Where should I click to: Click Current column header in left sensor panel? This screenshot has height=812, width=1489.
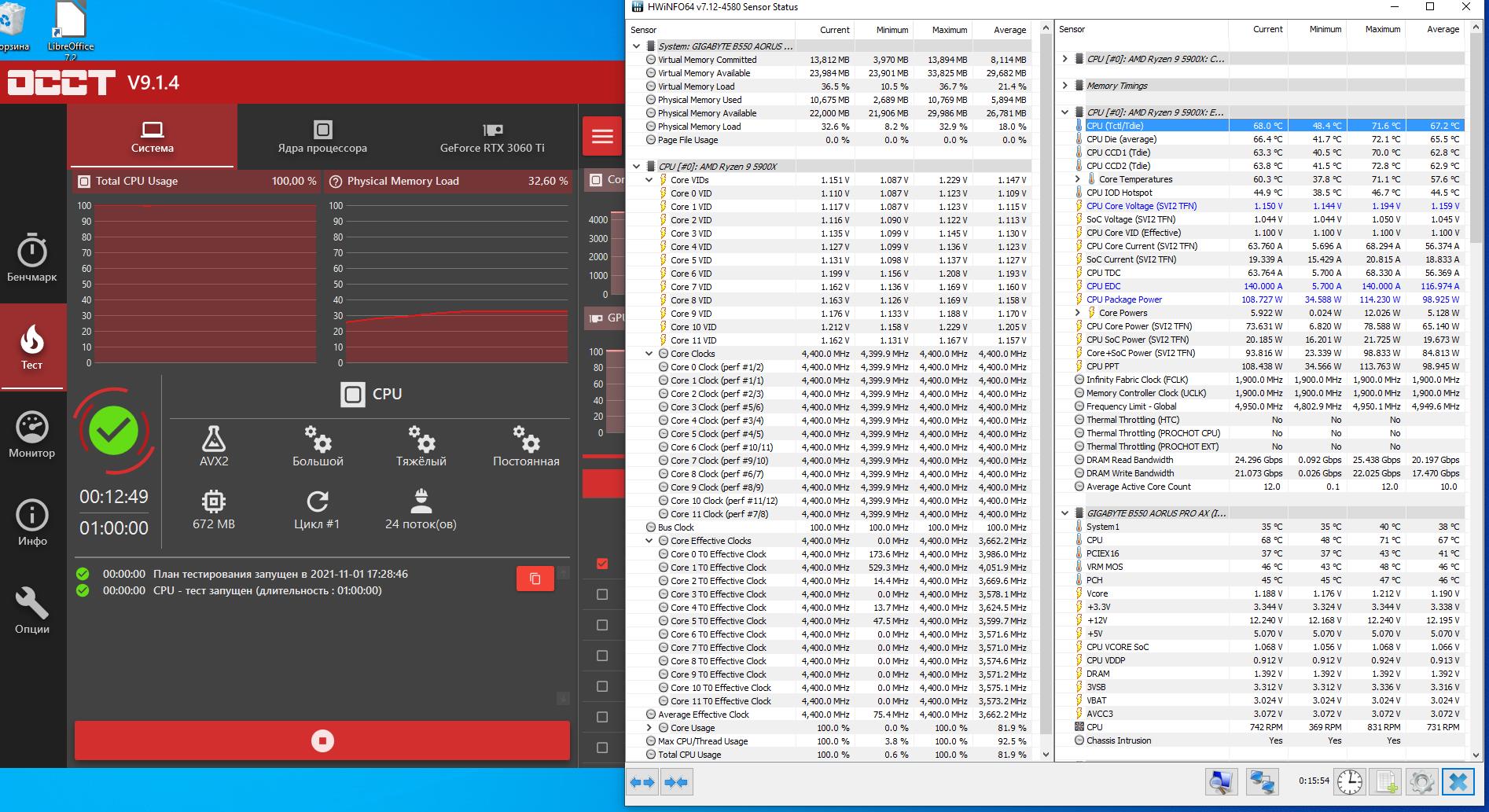tap(824, 30)
